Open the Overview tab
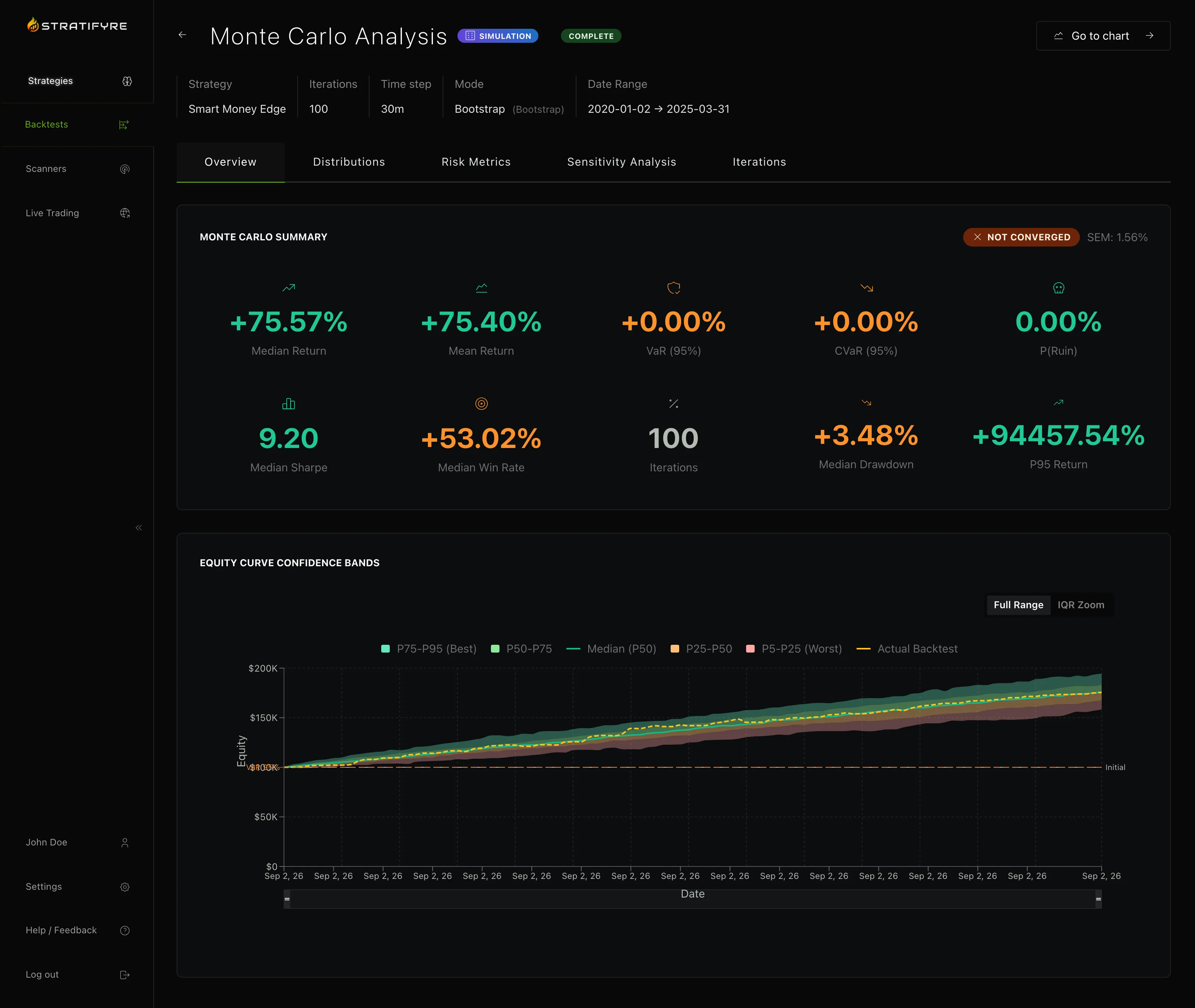 coord(230,162)
